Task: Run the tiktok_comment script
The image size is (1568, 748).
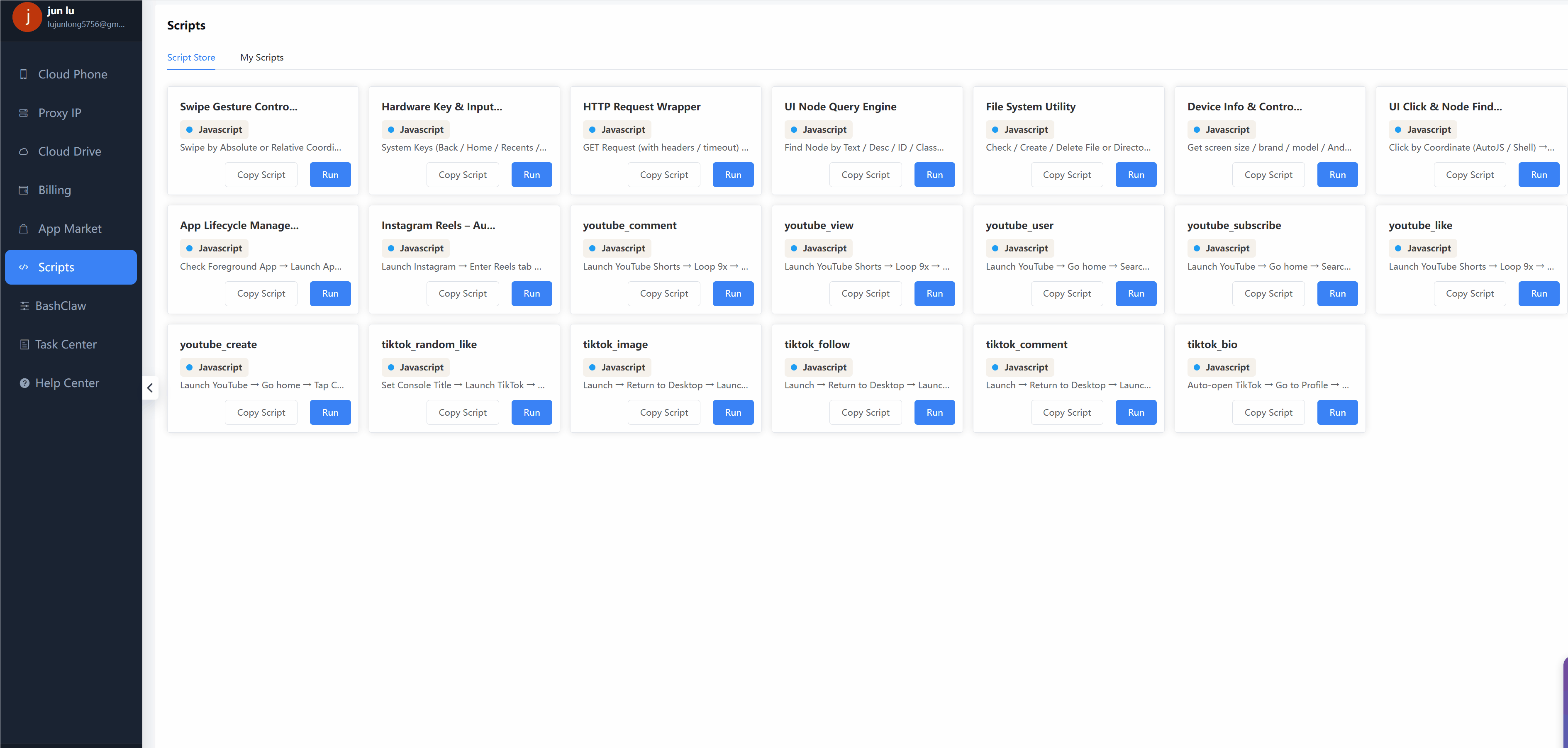Action: pyautogui.click(x=1136, y=413)
